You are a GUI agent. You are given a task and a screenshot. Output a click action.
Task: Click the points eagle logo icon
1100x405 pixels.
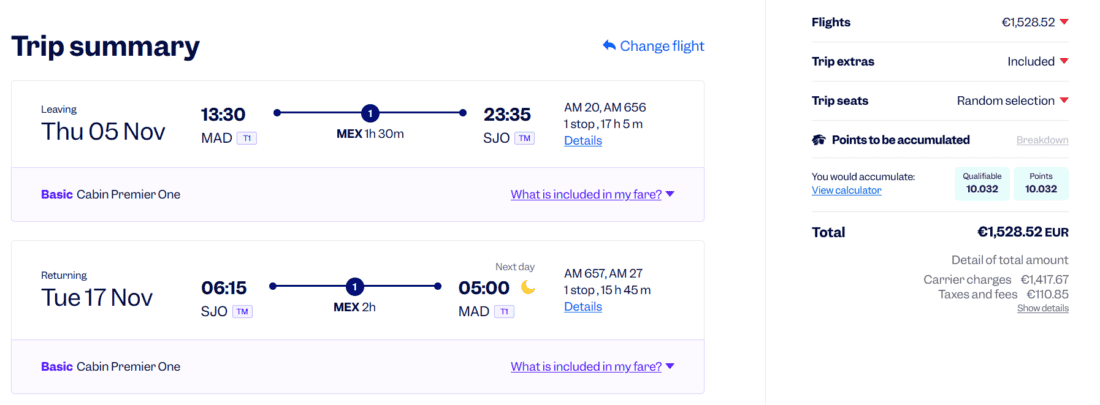(x=818, y=140)
